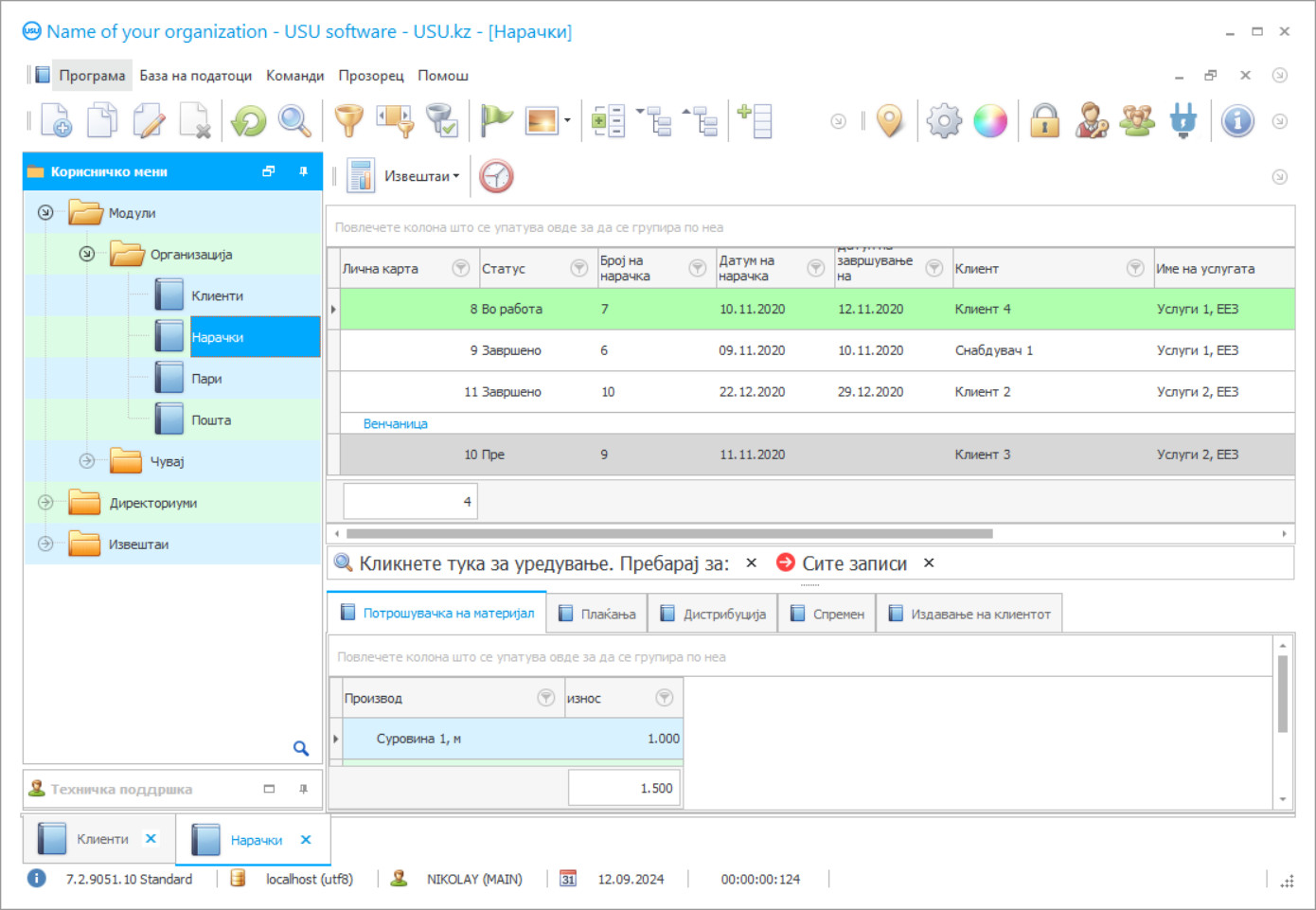Image resolution: width=1316 pixels, height=910 pixels.
Task: Select Пошта in the module tree
Action: pyautogui.click(x=211, y=420)
